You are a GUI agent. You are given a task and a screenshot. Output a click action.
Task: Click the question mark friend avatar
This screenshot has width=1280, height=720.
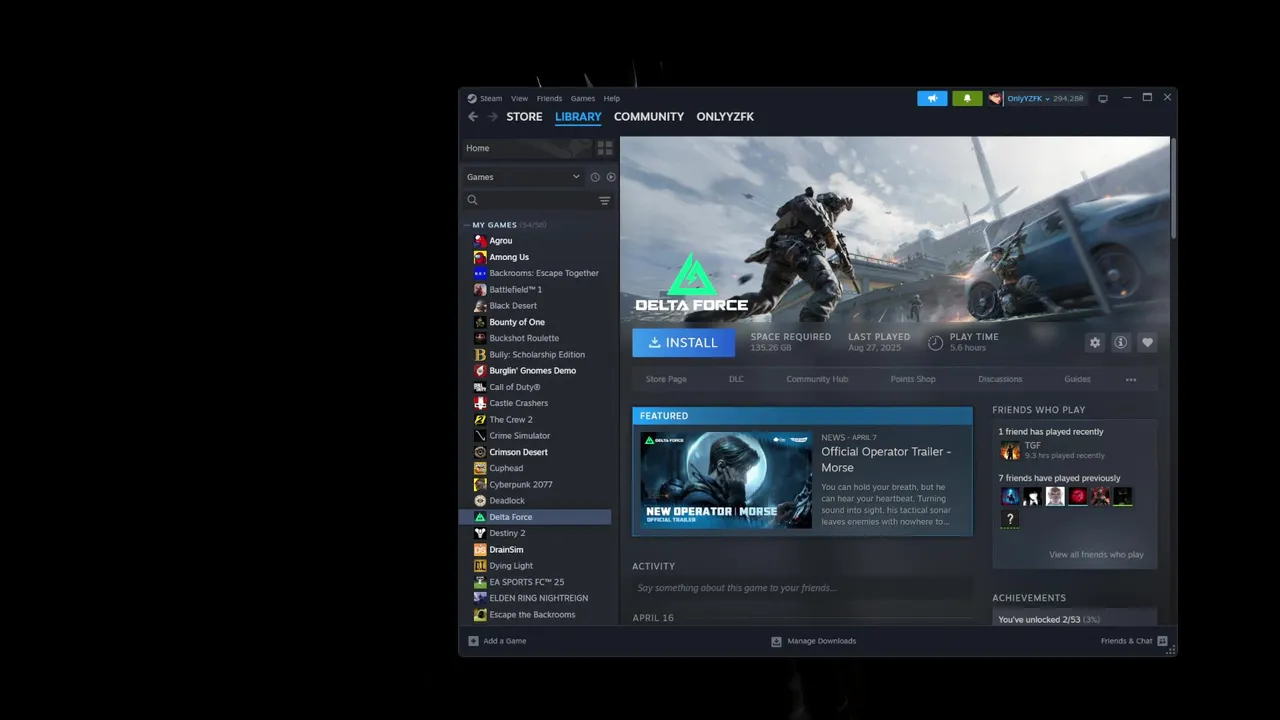[1011, 519]
